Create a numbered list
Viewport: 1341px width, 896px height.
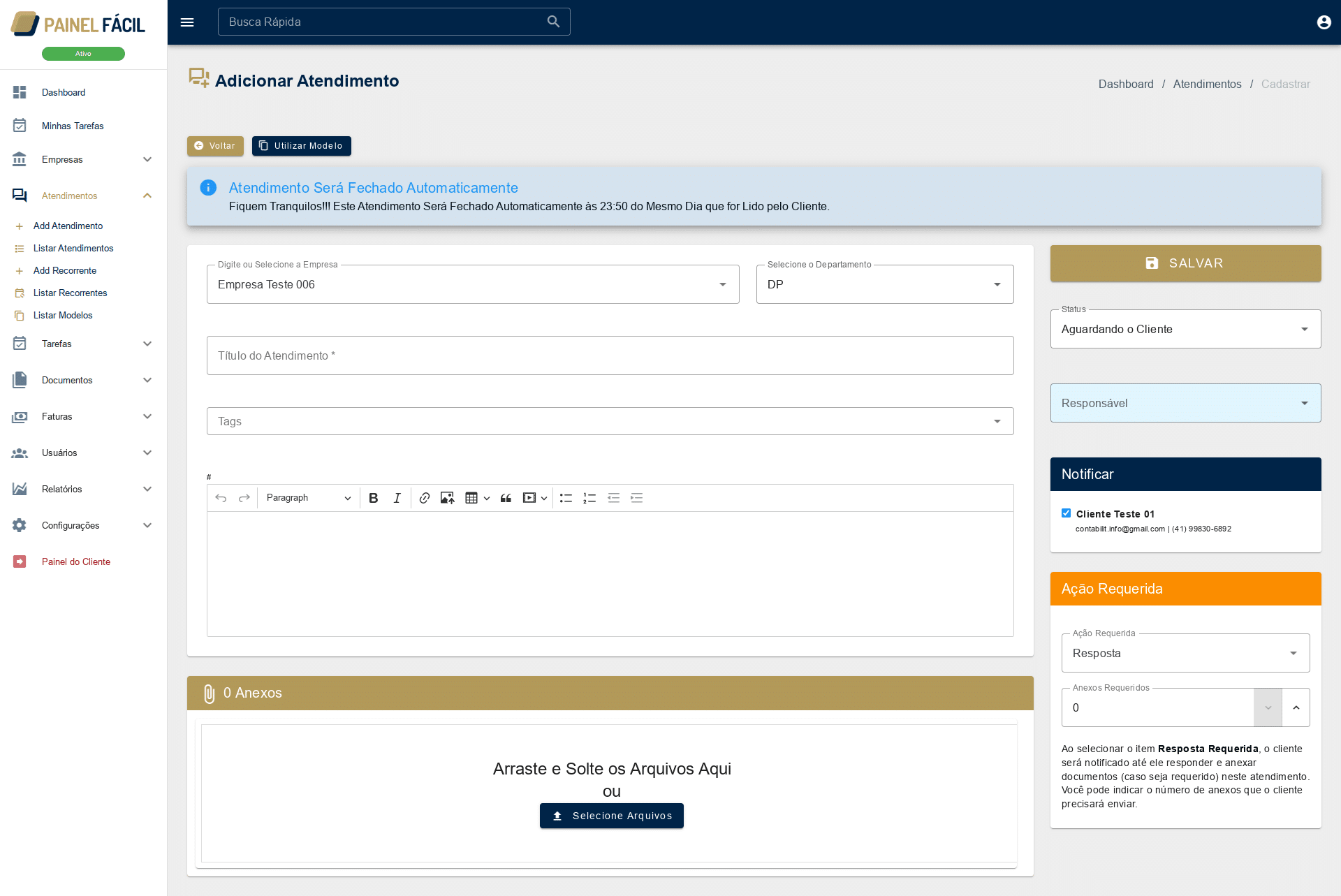tap(589, 498)
